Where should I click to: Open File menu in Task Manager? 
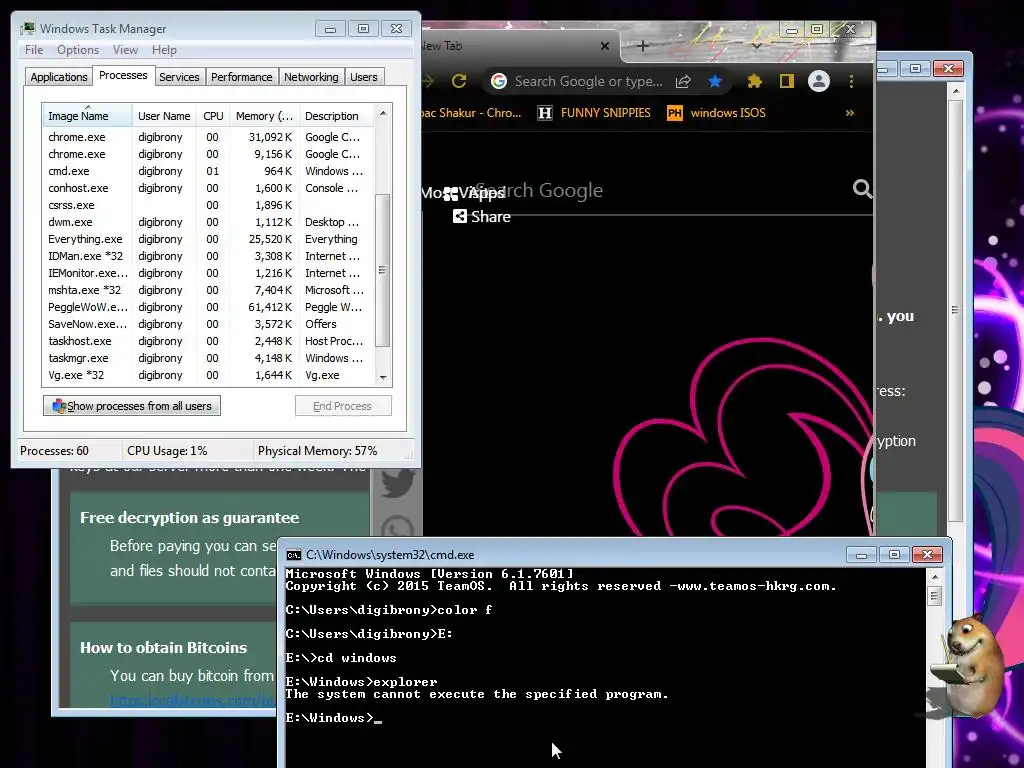click(x=34, y=50)
